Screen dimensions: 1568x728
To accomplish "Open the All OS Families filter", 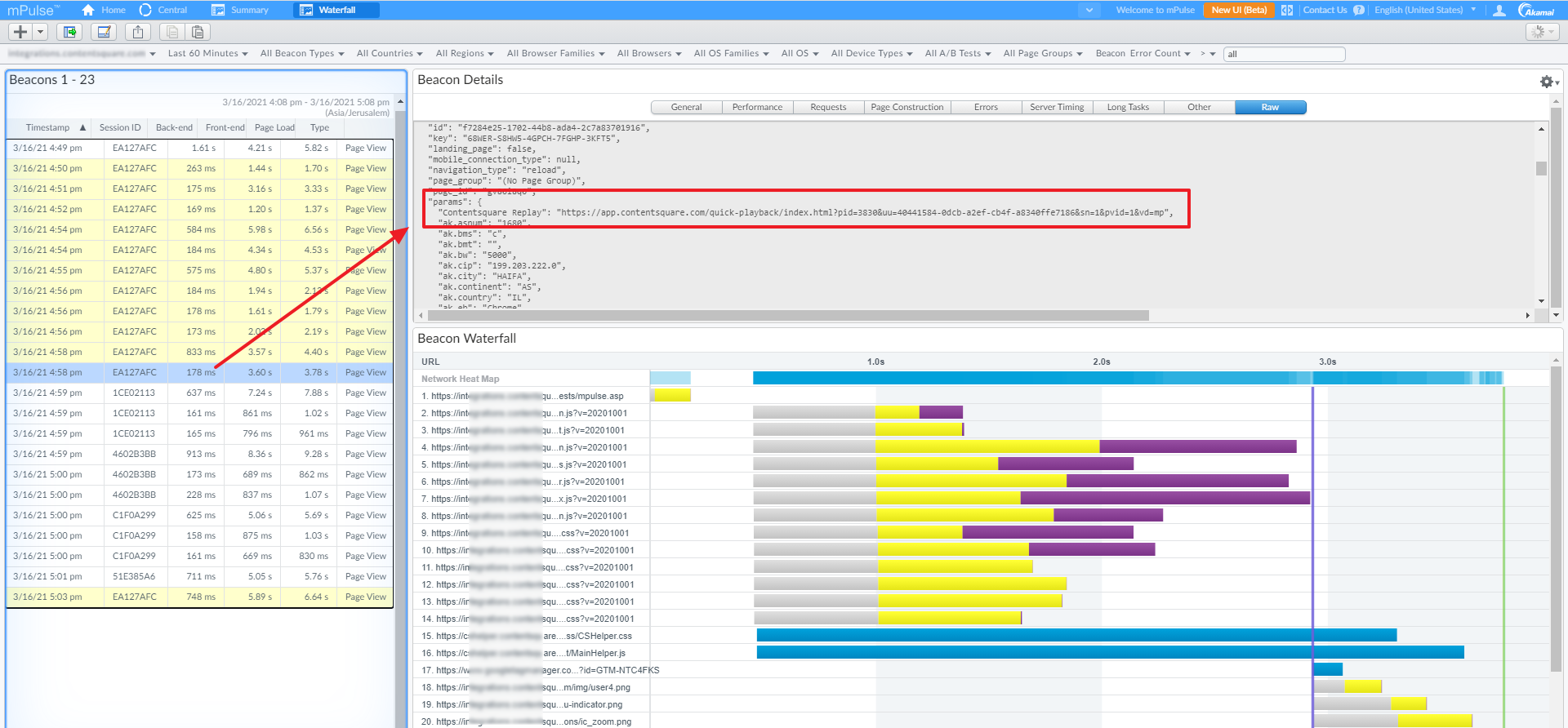I will coord(731,53).
